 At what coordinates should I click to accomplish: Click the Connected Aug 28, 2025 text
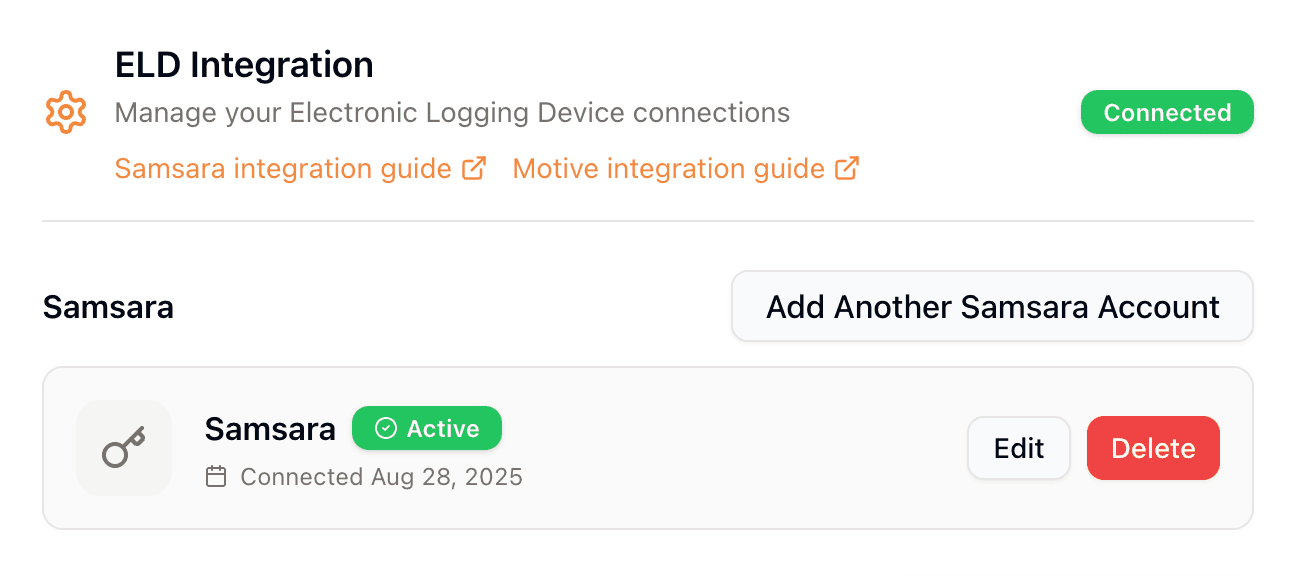380,477
